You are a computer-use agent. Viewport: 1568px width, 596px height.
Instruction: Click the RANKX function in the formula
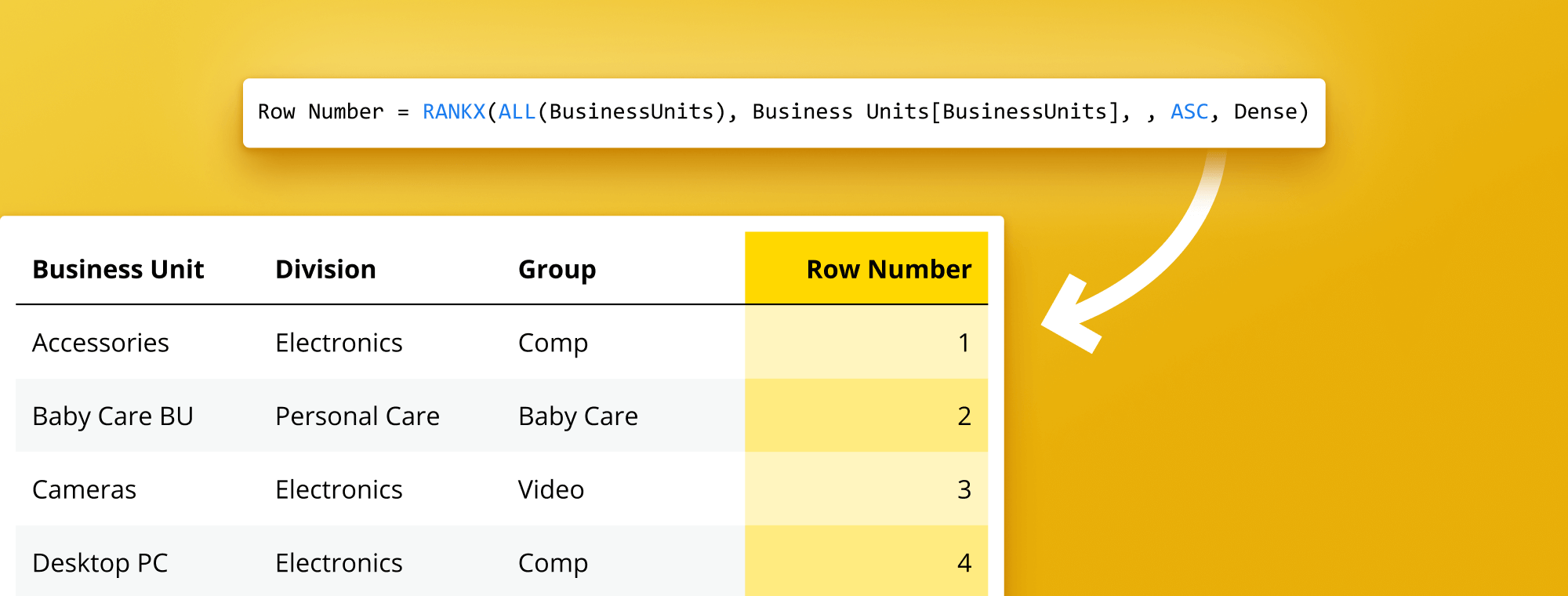coord(454,112)
